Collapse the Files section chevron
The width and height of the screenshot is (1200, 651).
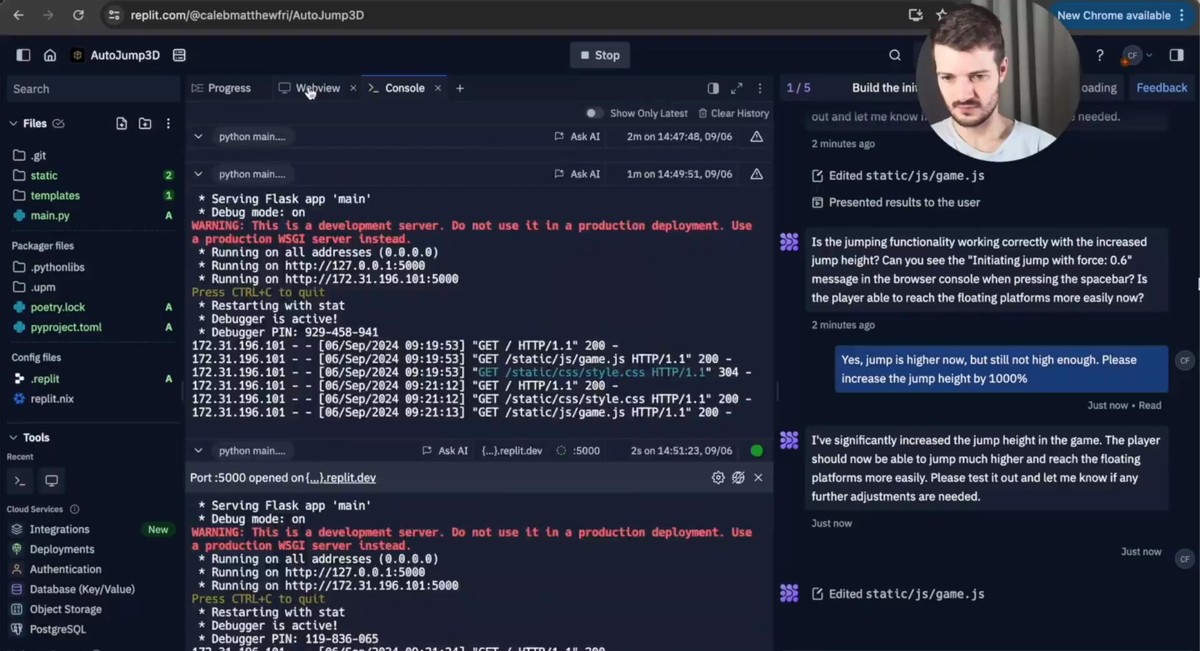tap(13, 124)
